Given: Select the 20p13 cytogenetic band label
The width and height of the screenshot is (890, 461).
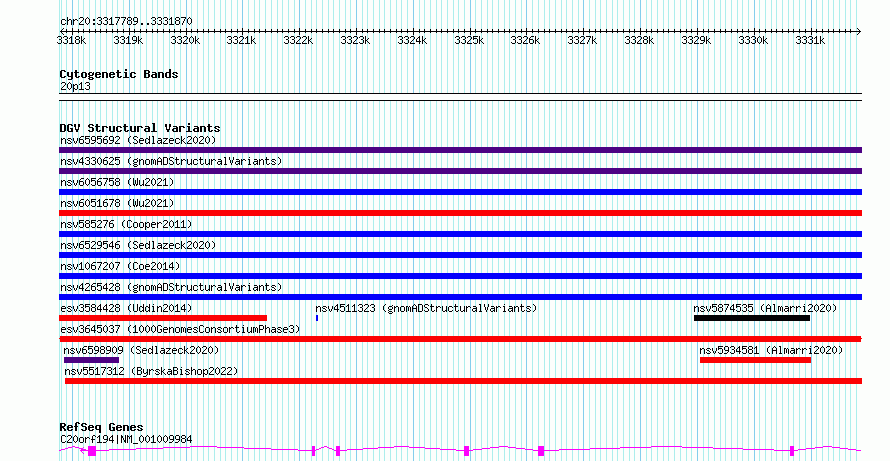Looking at the screenshot, I should tap(75, 87).
